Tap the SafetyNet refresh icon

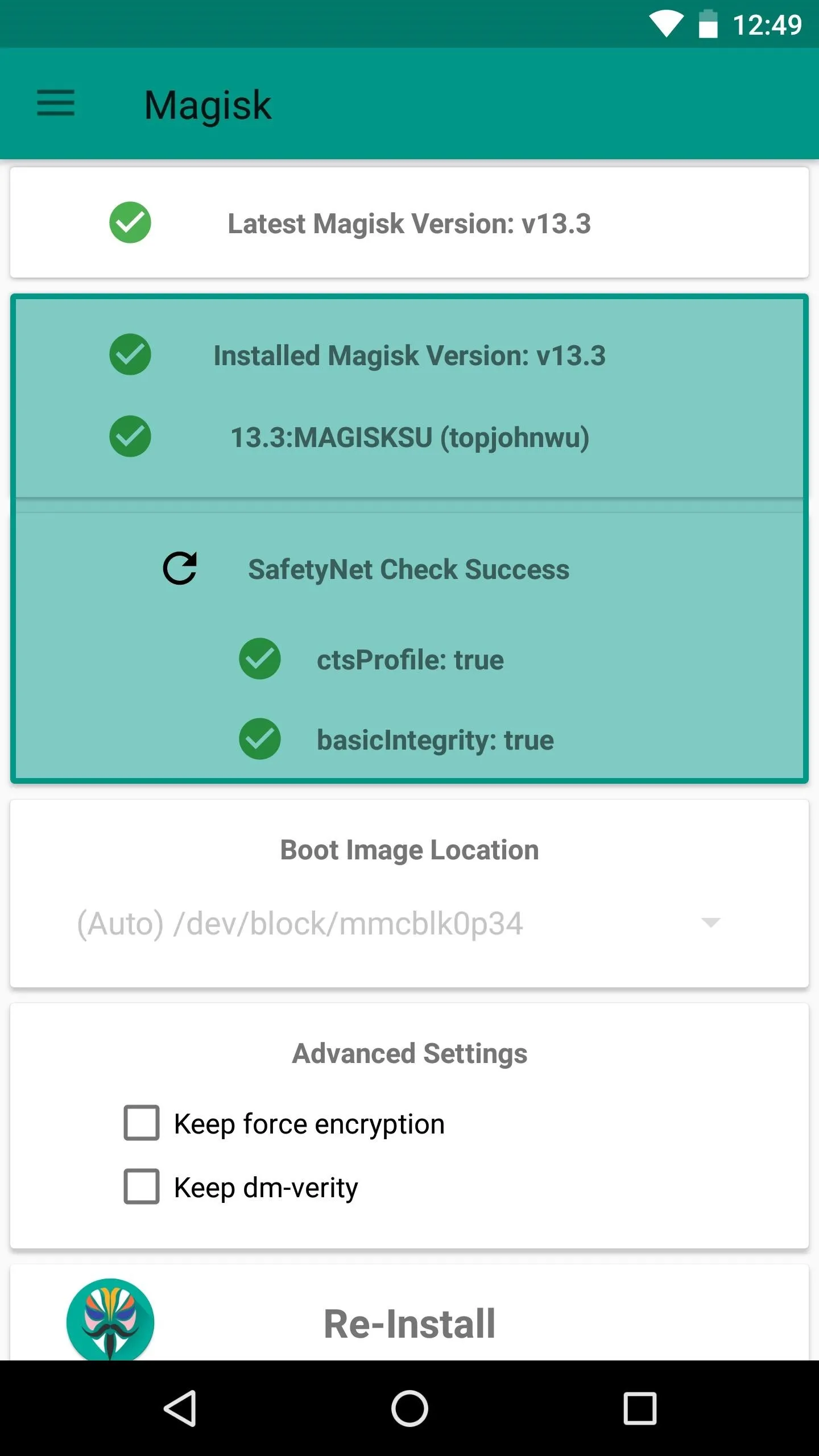pyautogui.click(x=180, y=568)
